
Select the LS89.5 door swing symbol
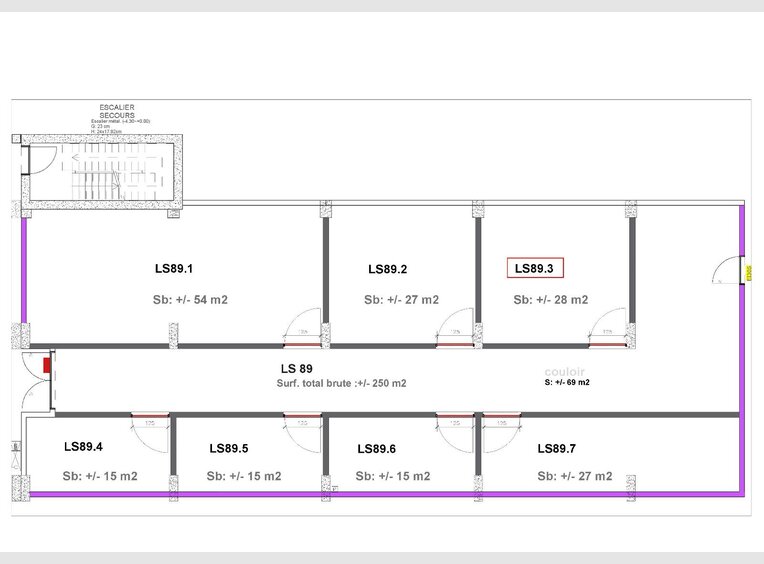tap(300, 426)
